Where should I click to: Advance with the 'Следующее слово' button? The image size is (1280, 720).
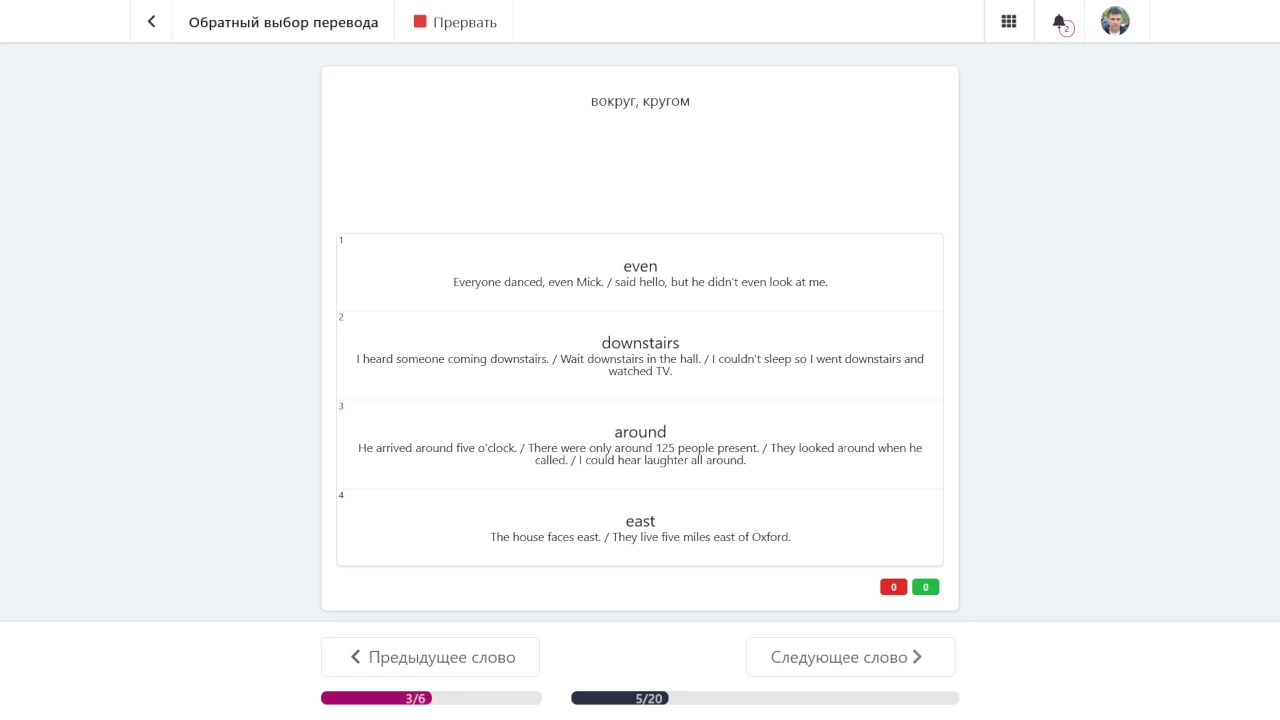(851, 657)
